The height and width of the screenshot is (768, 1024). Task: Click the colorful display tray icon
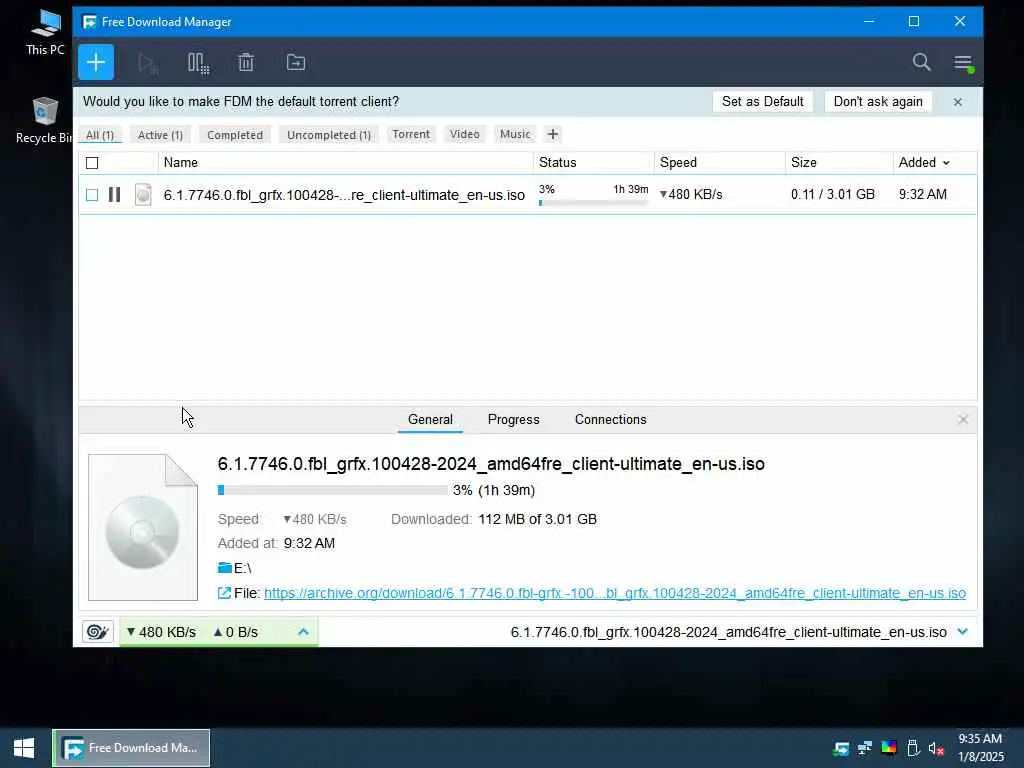889,748
